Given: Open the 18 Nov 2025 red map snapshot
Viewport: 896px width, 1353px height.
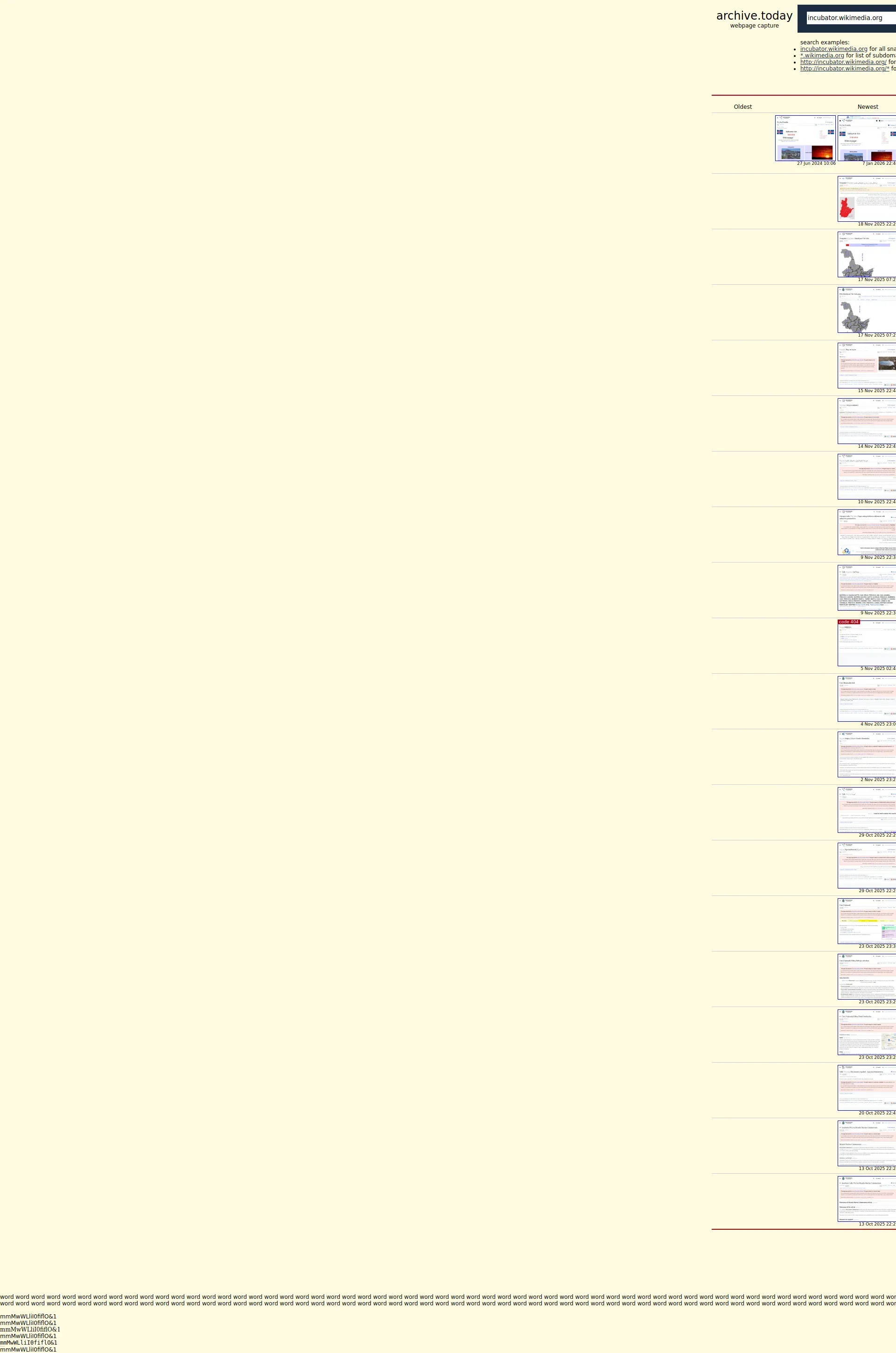Looking at the screenshot, I should pyautogui.click(x=866, y=199).
